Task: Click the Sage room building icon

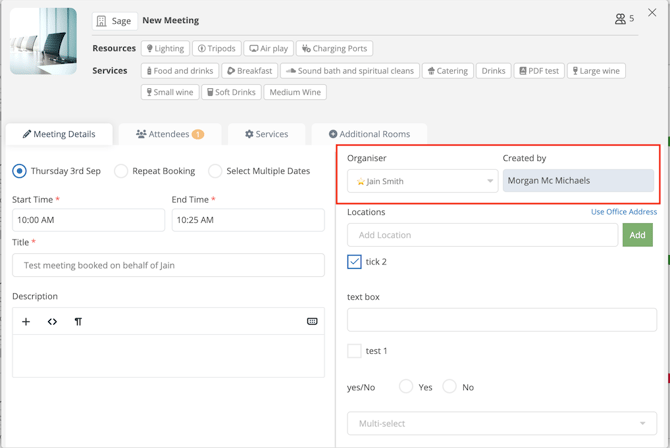Action: (x=101, y=21)
